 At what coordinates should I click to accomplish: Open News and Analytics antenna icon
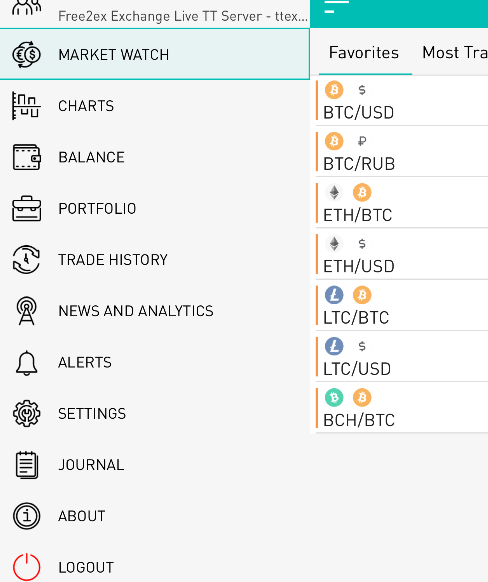(x=26, y=311)
